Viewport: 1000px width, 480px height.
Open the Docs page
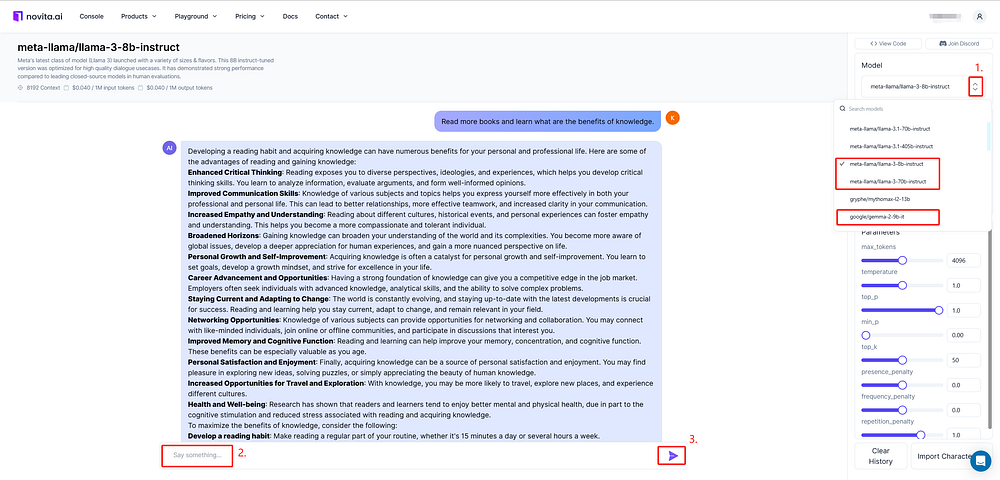(290, 17)
